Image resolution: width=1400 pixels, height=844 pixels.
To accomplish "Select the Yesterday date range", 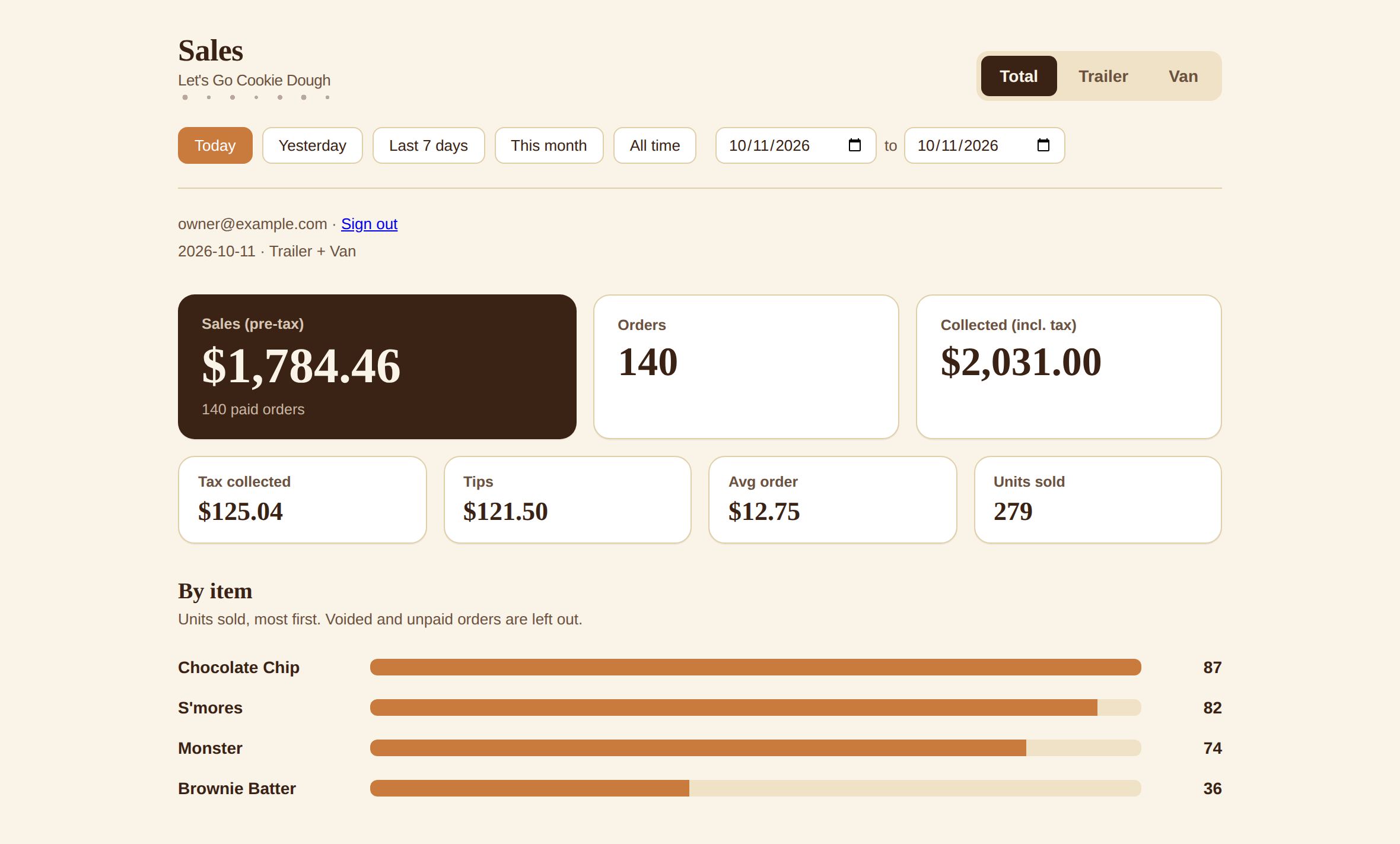I will coord(313,145).
